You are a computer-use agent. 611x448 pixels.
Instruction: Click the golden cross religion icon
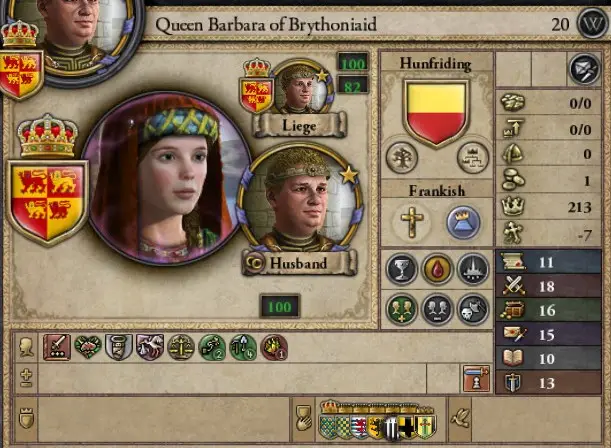411,222
